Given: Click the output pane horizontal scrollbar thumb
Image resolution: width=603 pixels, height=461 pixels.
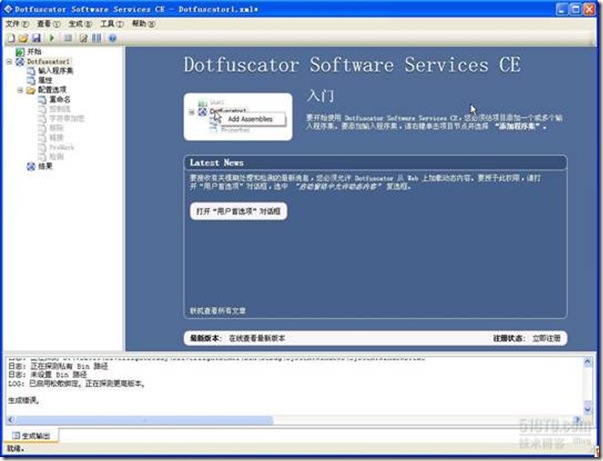Looking at the screenshot, I should (x=144, y=420).
